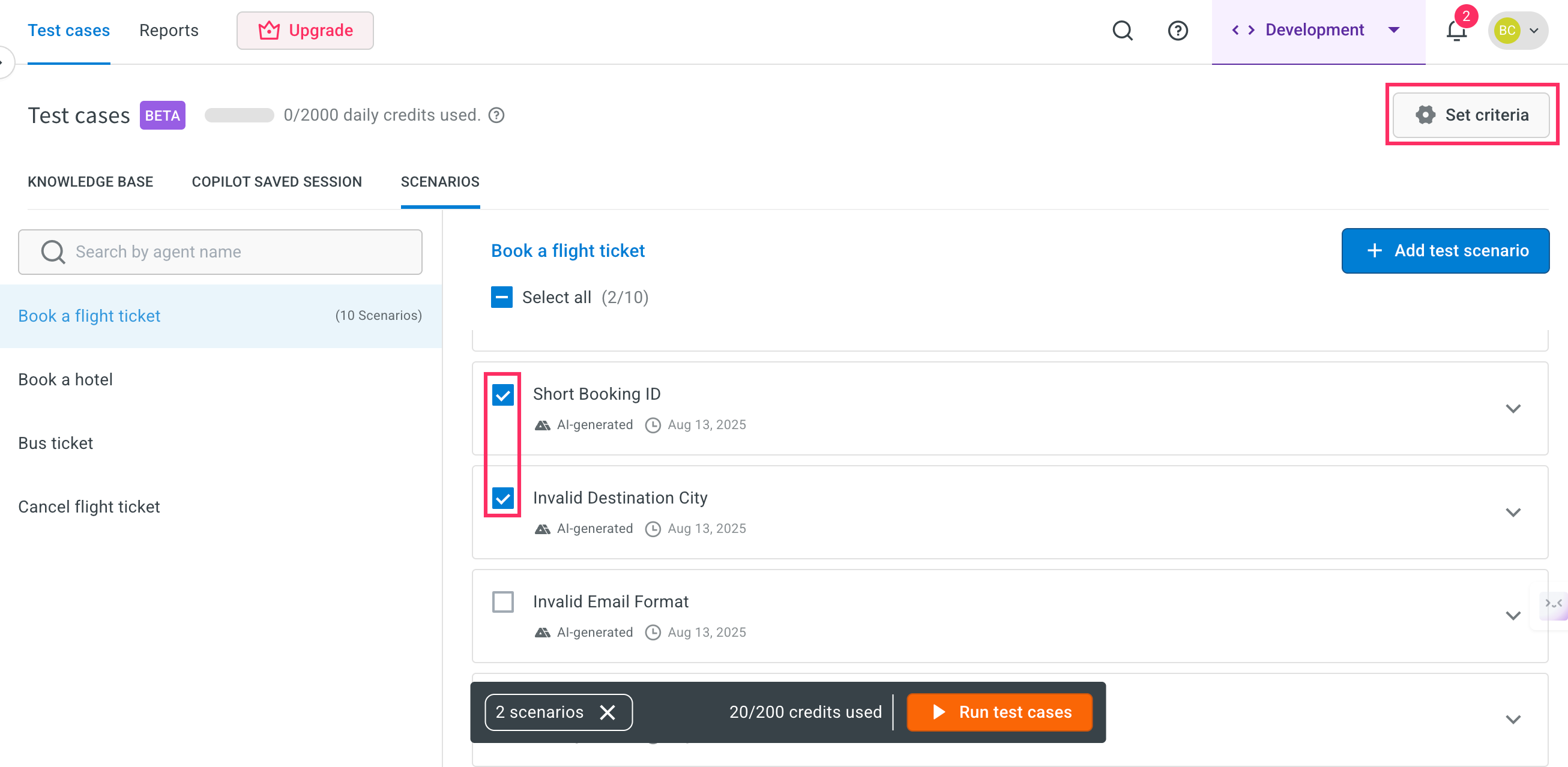Click the search magnifier icon in header

tap(1123, 31)
